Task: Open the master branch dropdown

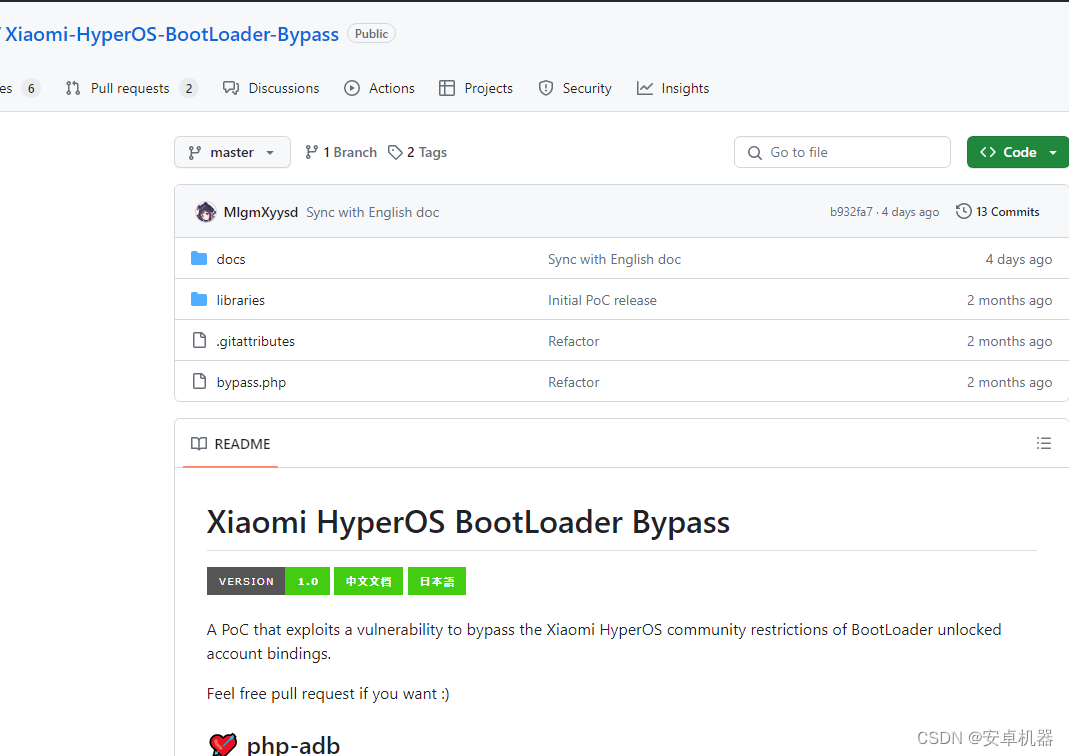Action: pos(232,152)
